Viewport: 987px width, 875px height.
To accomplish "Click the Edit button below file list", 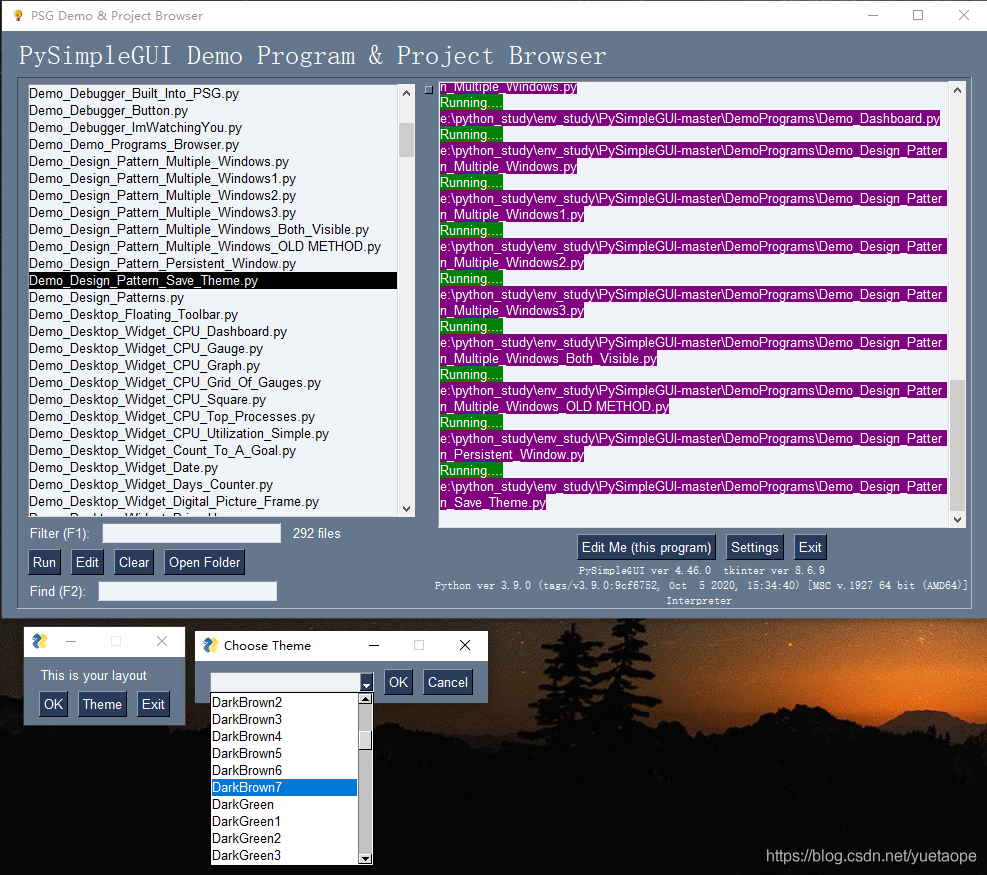I will point(87,562).
